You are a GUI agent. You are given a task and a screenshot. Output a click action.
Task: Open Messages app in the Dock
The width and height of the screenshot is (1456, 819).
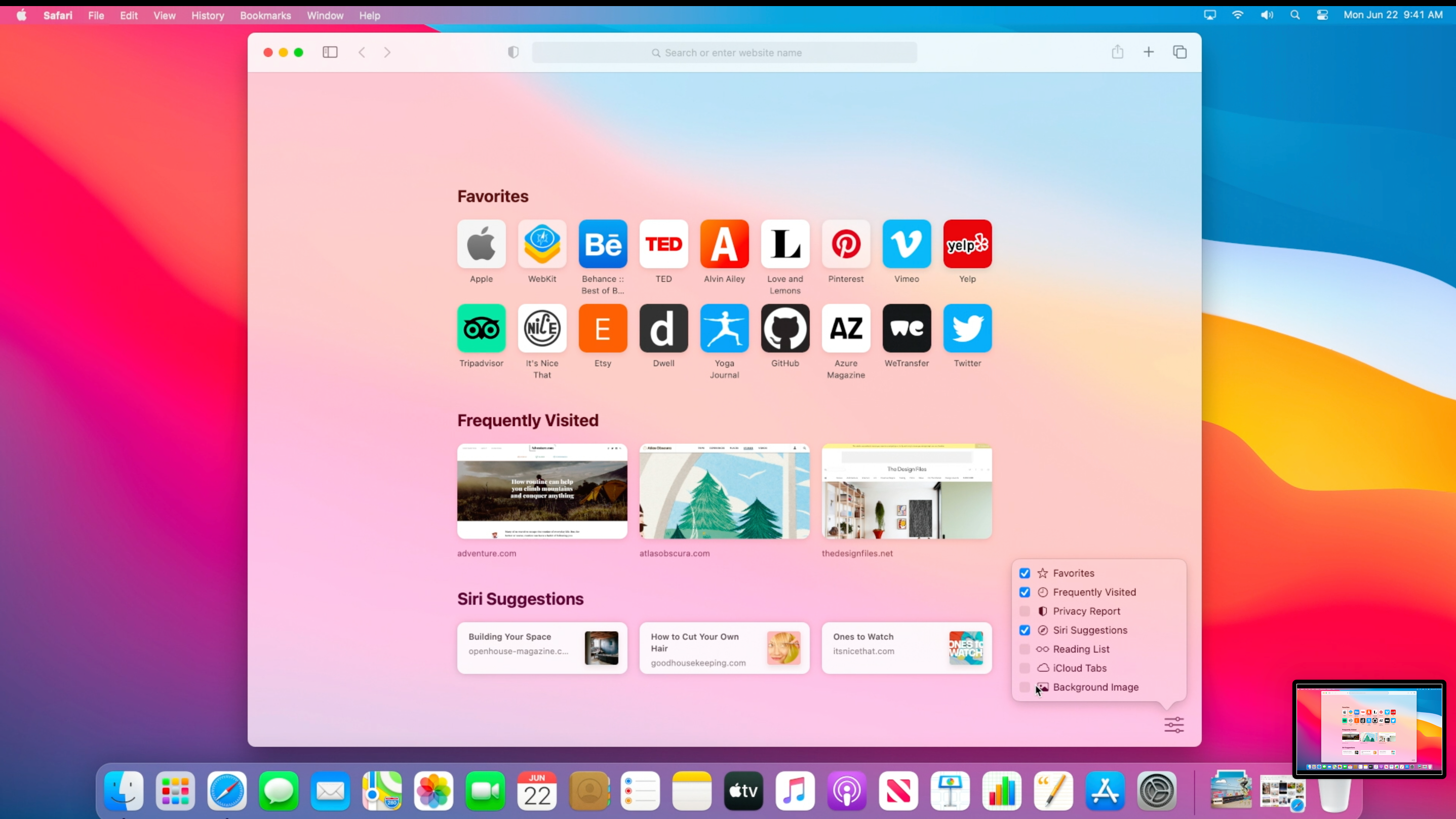278,791
